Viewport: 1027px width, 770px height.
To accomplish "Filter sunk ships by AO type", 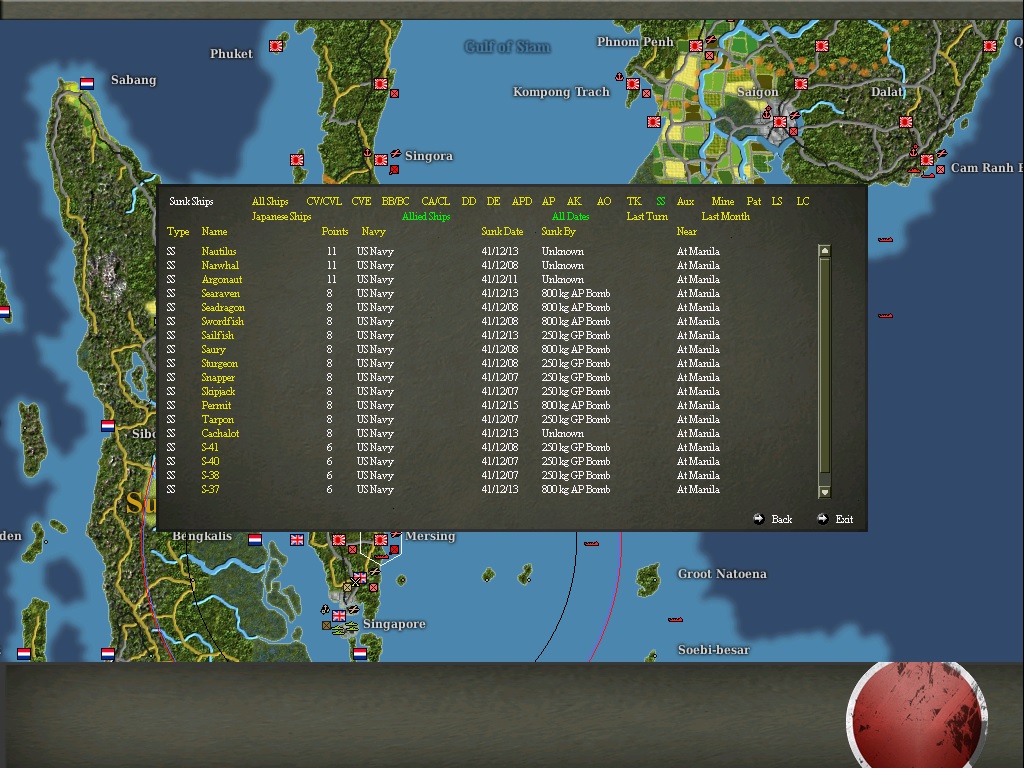I will (x=604, y=202).
